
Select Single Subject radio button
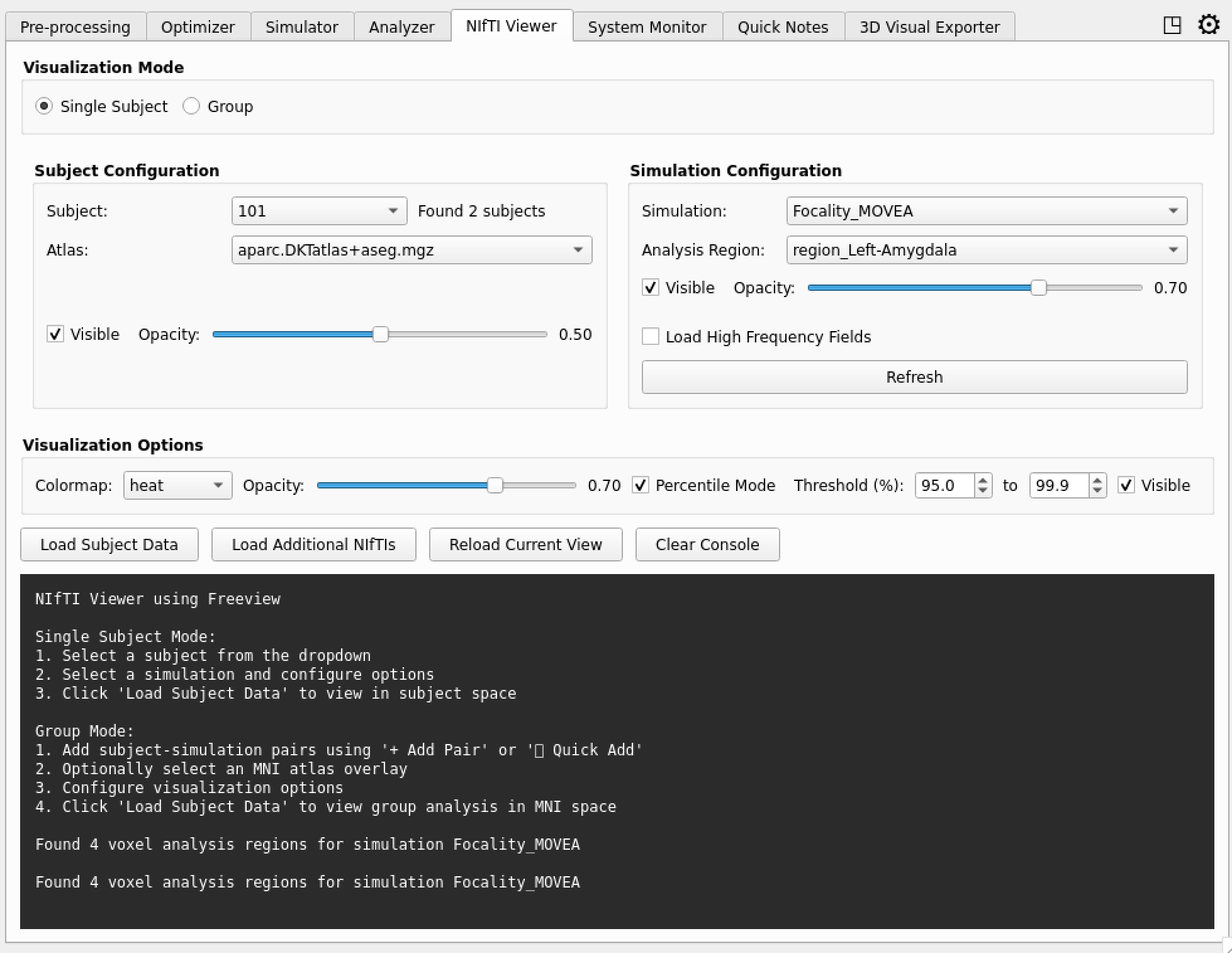click(44, 106)
